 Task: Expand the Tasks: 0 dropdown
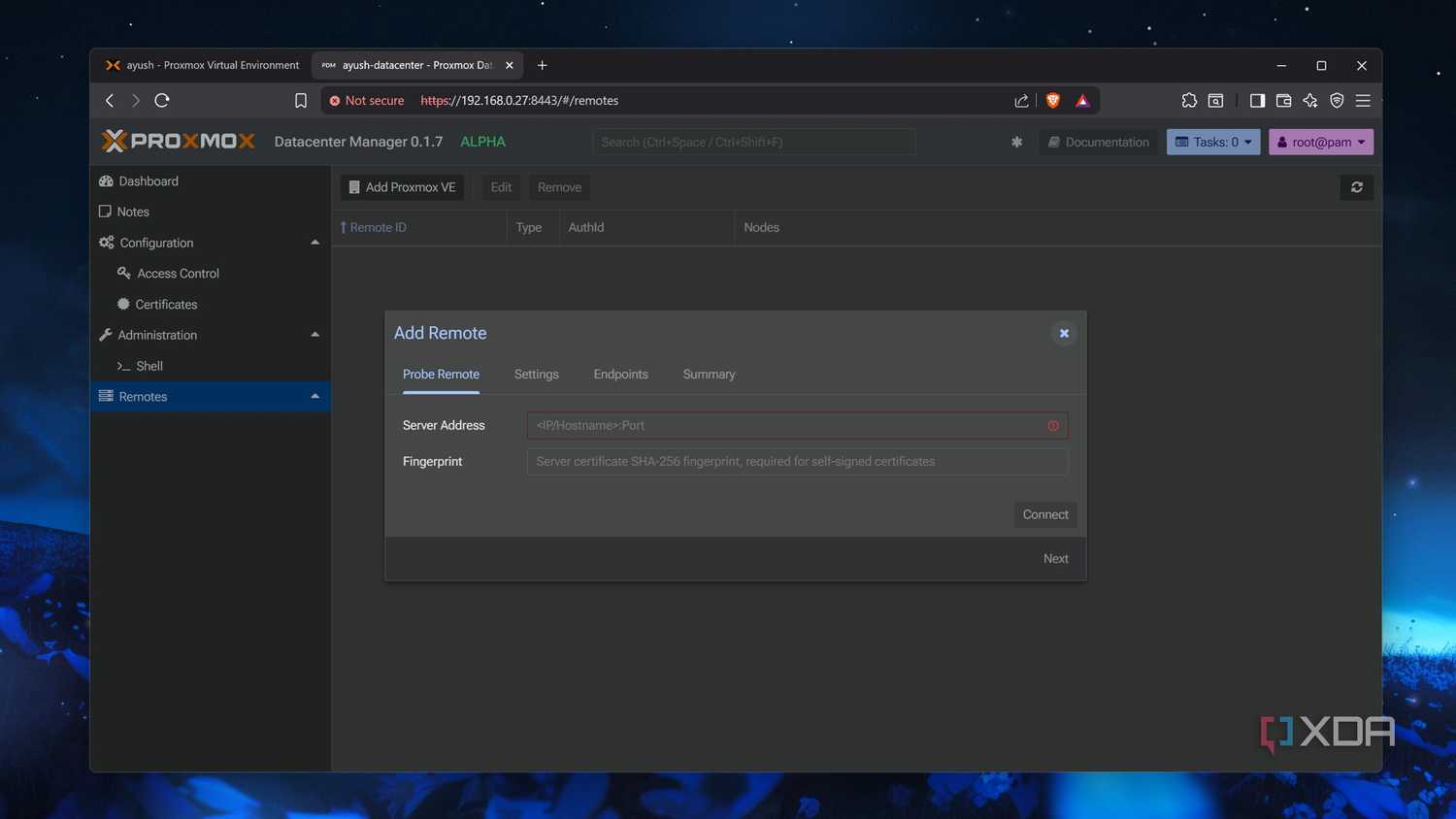click(x=1213, y=142)
